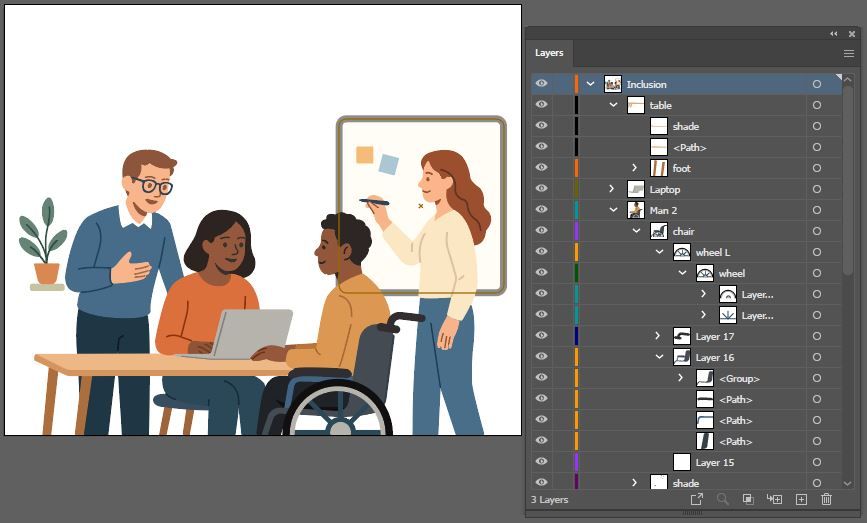Hide the Inclusion layer with eye icon
Image resolution: width=867 pixels, height=523 pixels.
click(541, 84)
